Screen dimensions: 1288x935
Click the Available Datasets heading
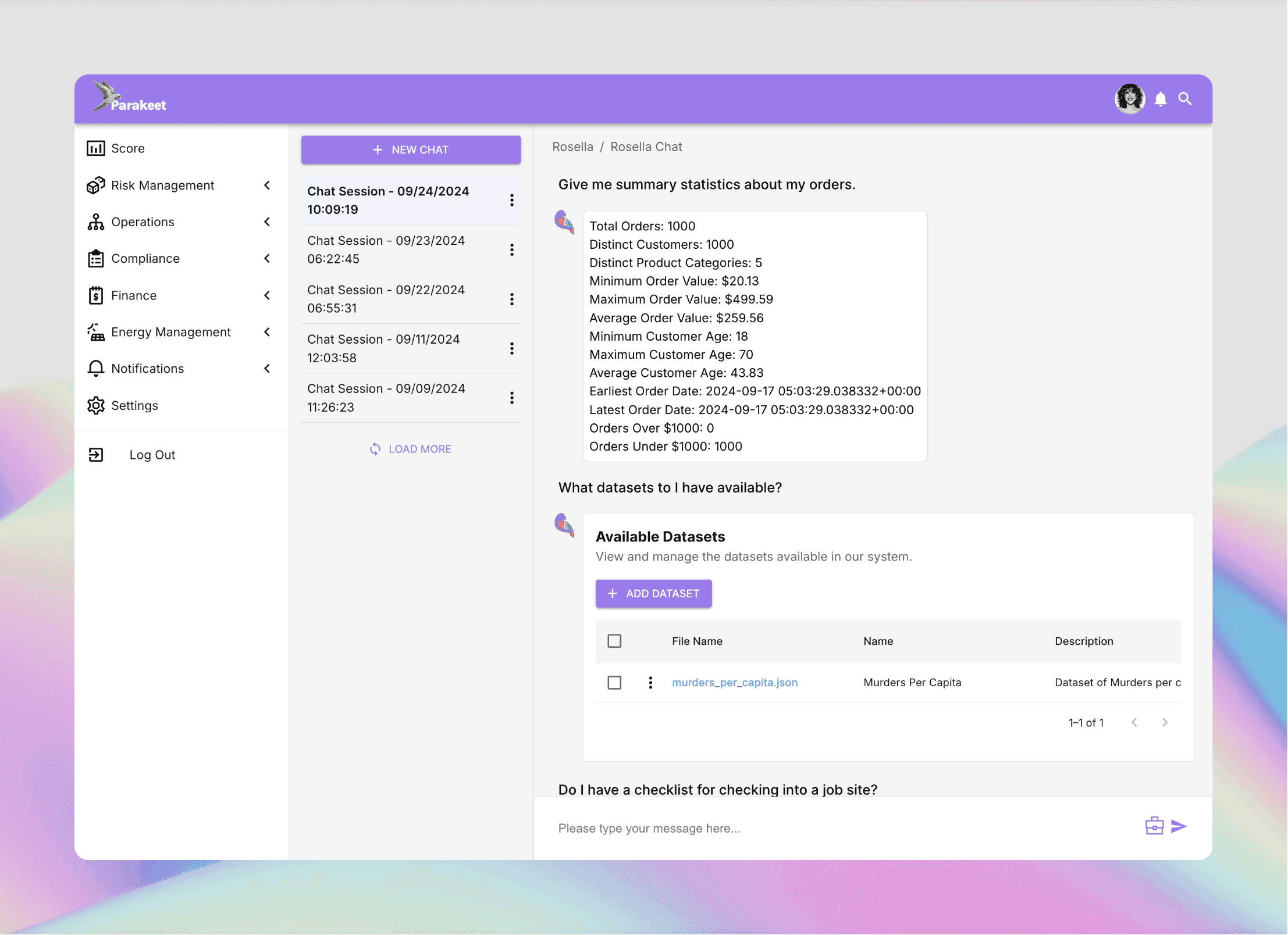(x=660, y=537)
